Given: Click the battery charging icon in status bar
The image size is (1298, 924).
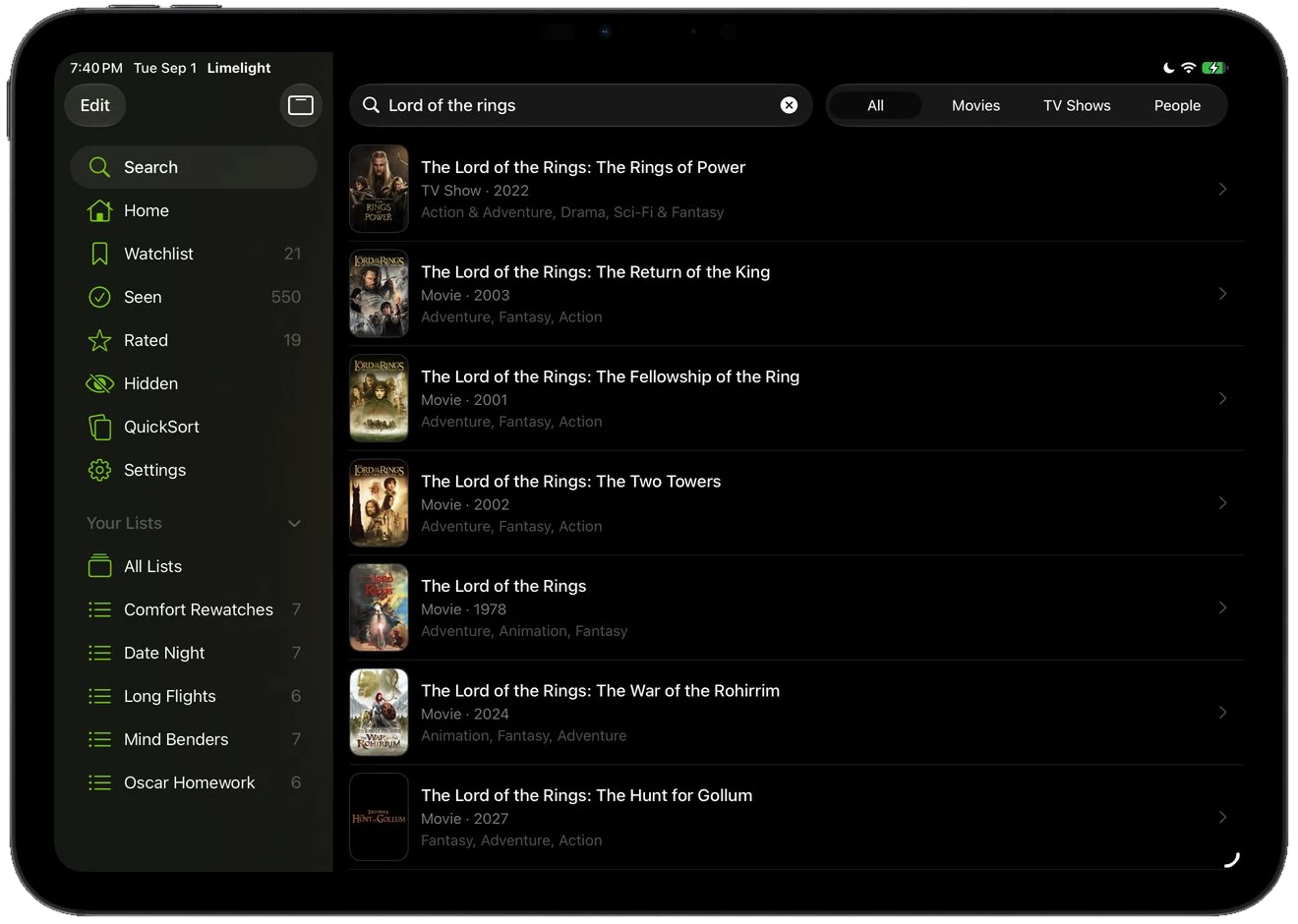Looking at the screenshot, I should 1214,68.
